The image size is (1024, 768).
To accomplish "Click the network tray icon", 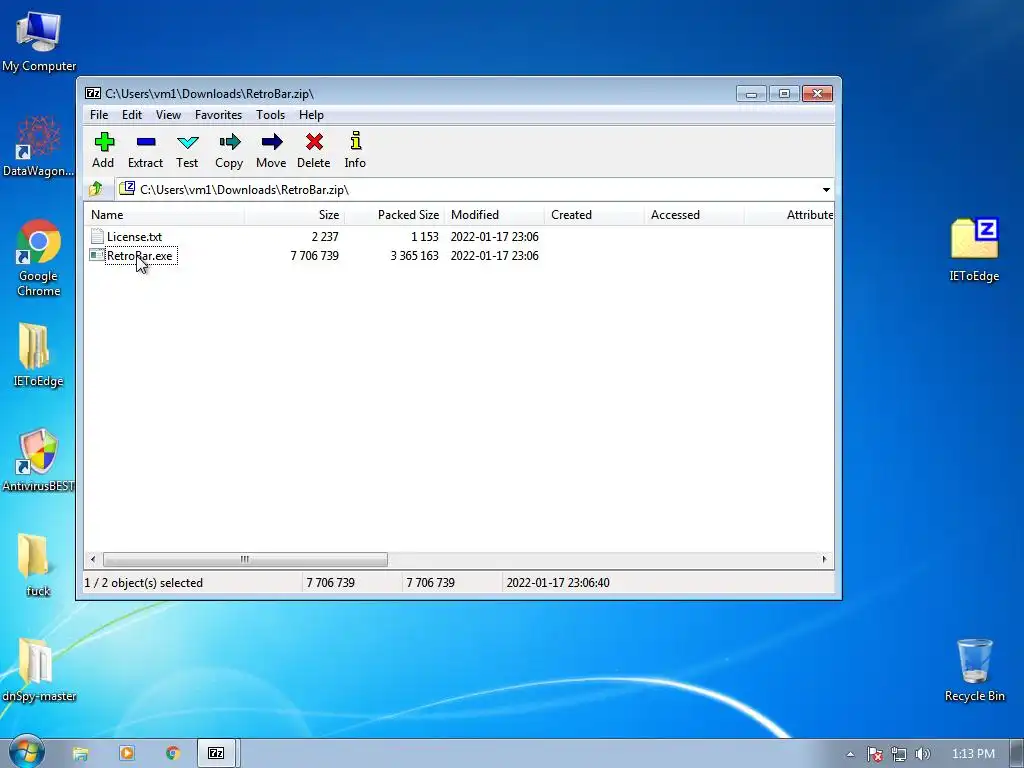I will point(899,754).
